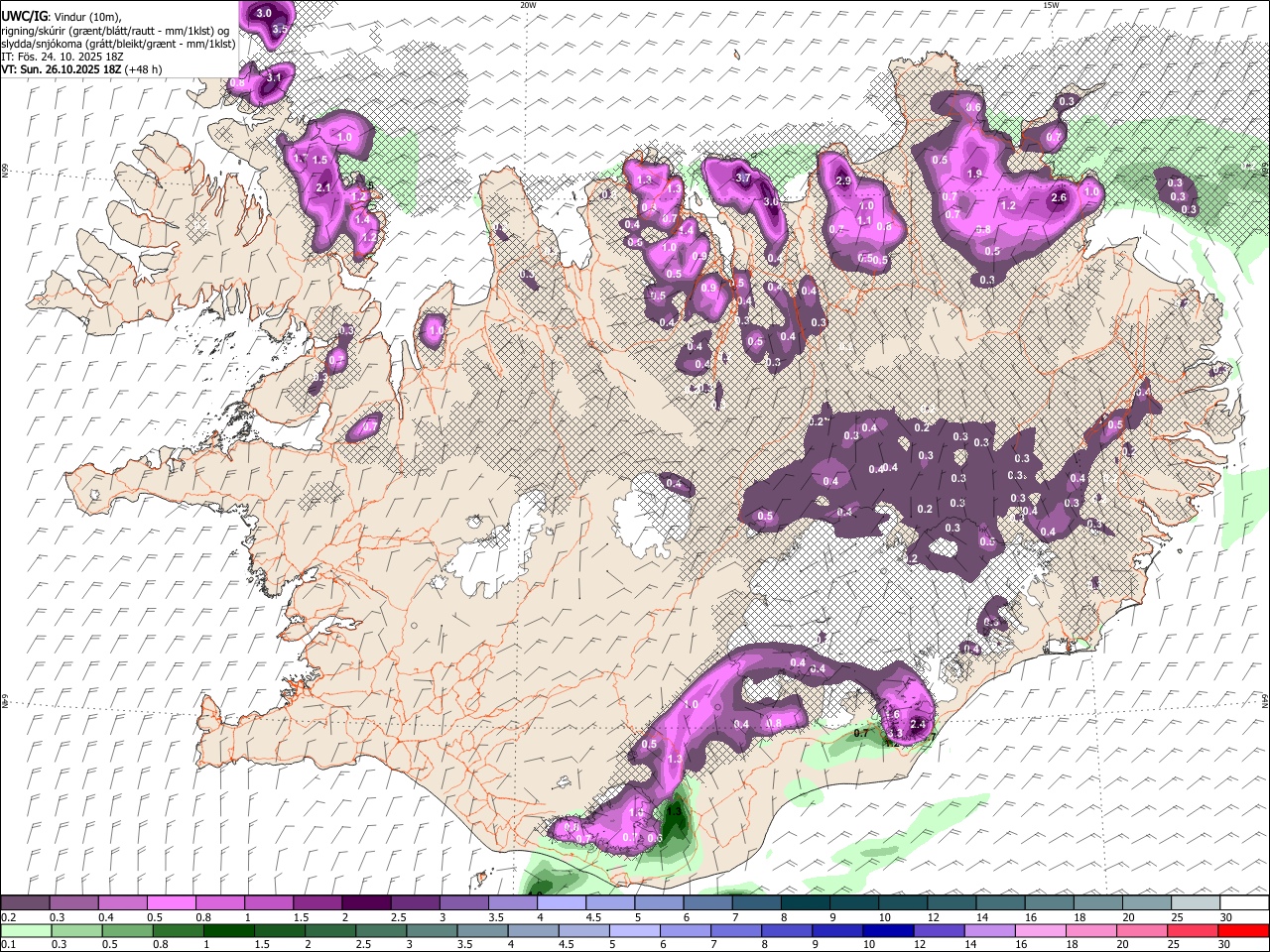Pick the 2.1 snowfall value on the map
The width and height of the screenshot is (1270, 952).
(x=323, y=187)
